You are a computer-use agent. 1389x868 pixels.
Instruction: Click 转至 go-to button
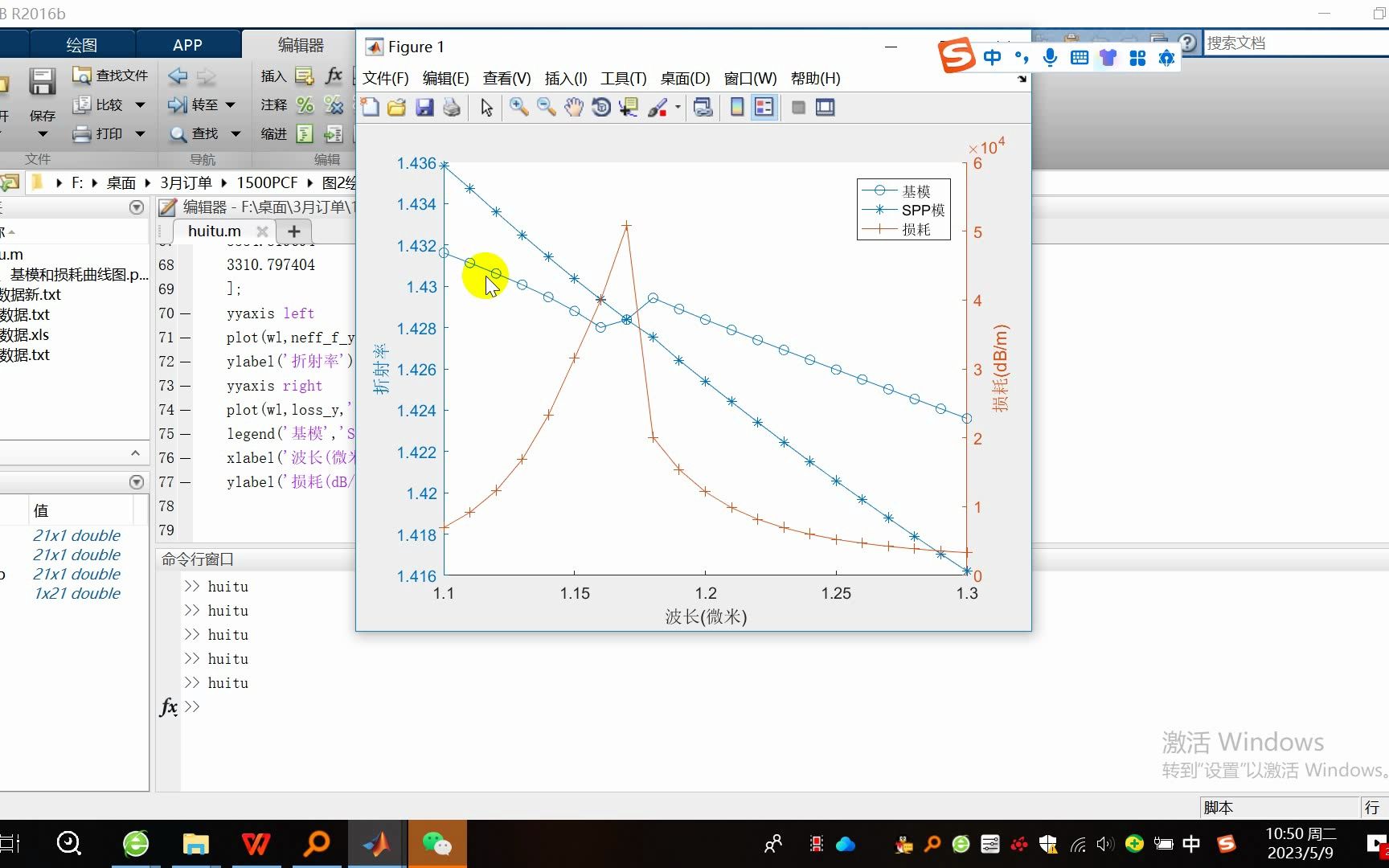tap(193, 104)
